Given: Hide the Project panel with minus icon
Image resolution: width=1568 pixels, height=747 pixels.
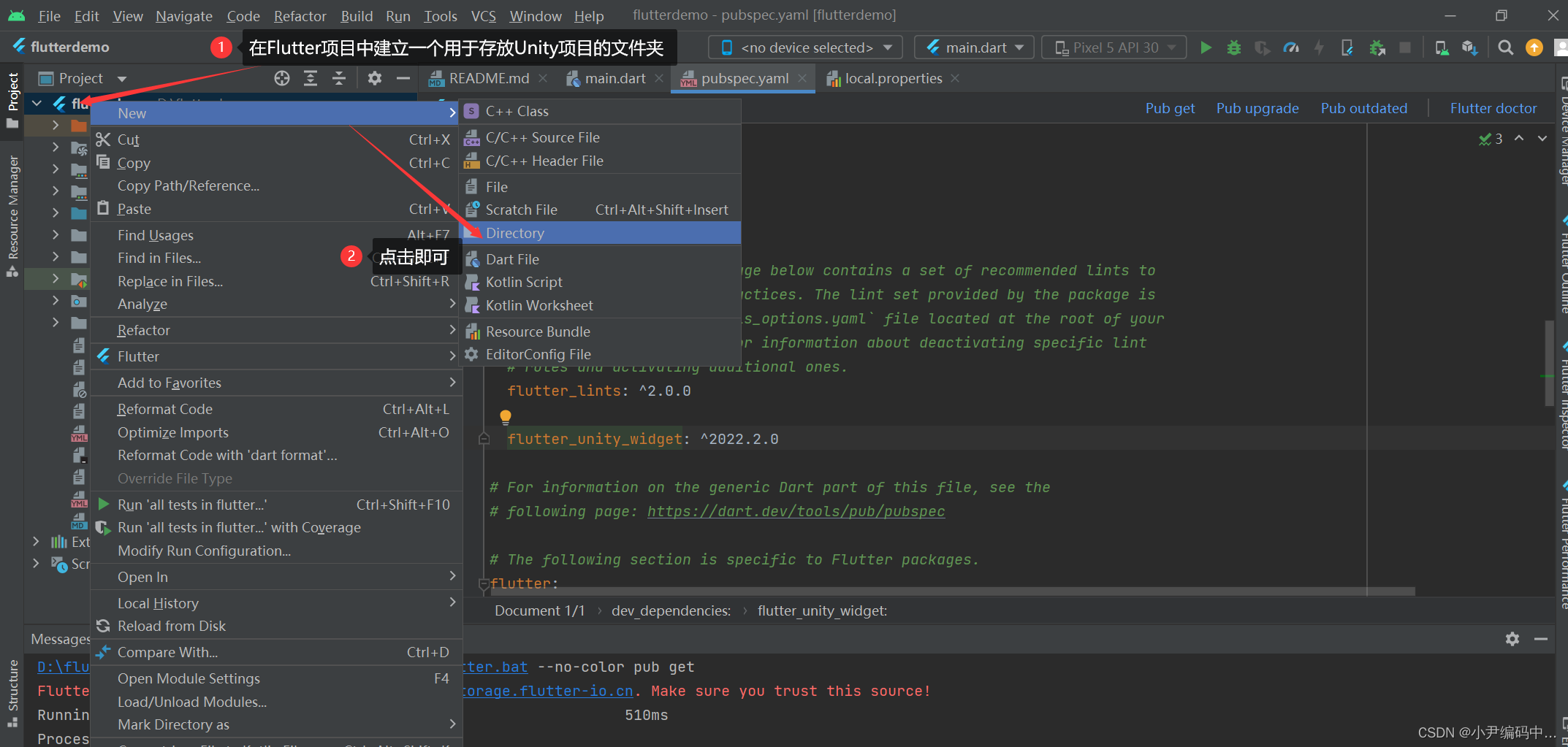Looking at the screenshot, I should (x=403, y=78).
